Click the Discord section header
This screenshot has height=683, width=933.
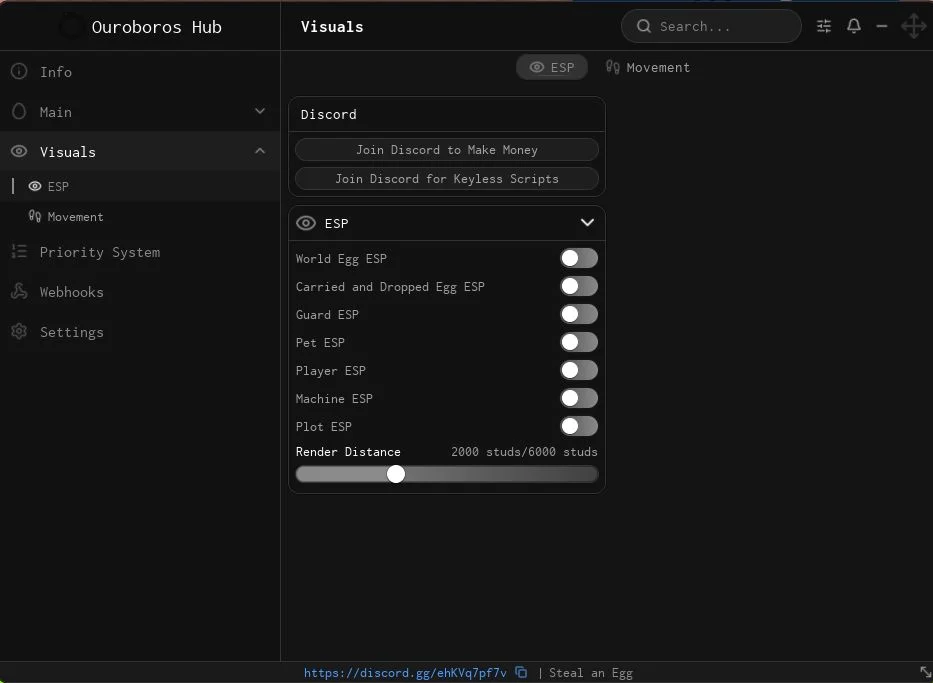(447, 114)
